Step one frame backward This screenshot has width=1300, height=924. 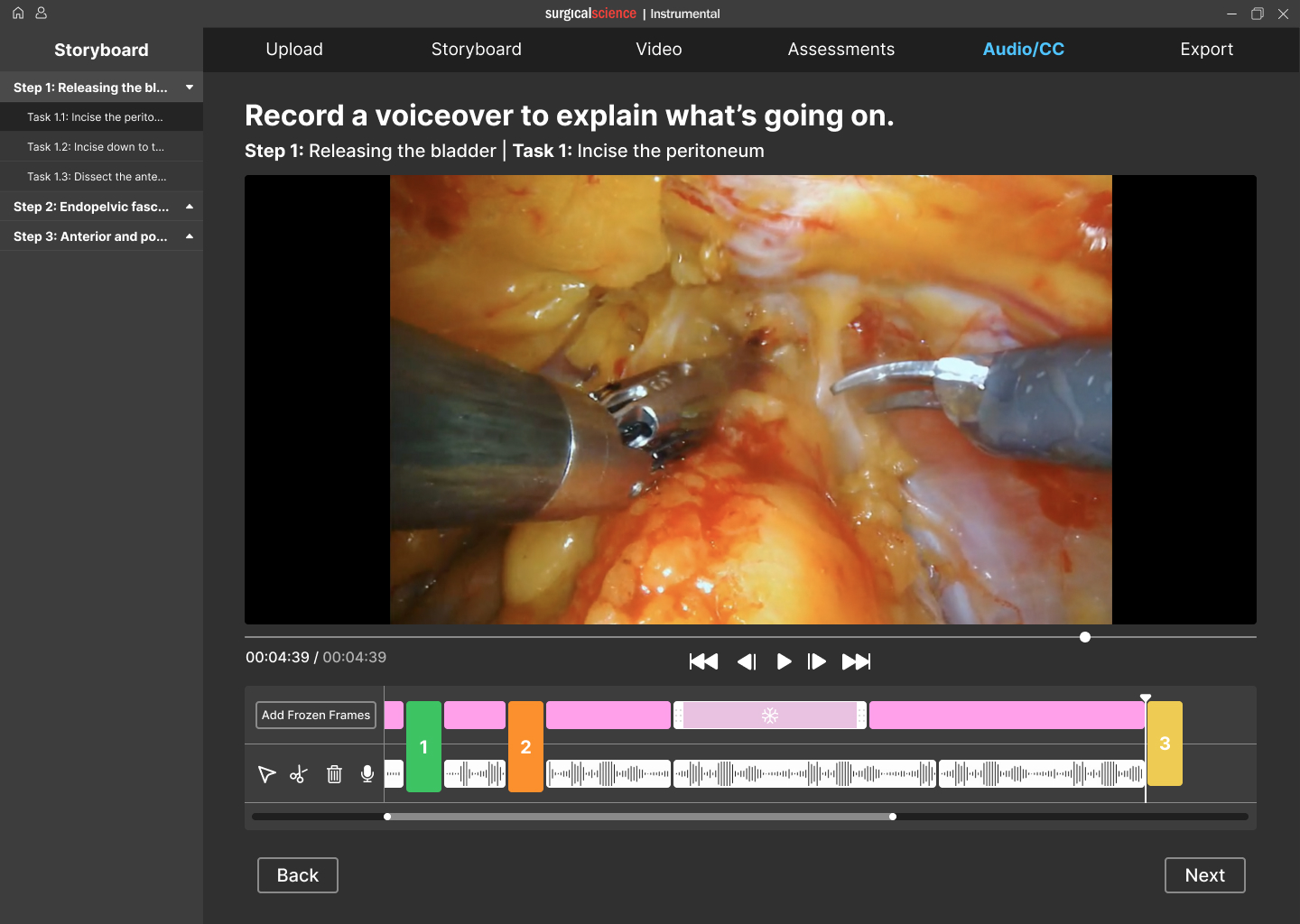point(746,661)
